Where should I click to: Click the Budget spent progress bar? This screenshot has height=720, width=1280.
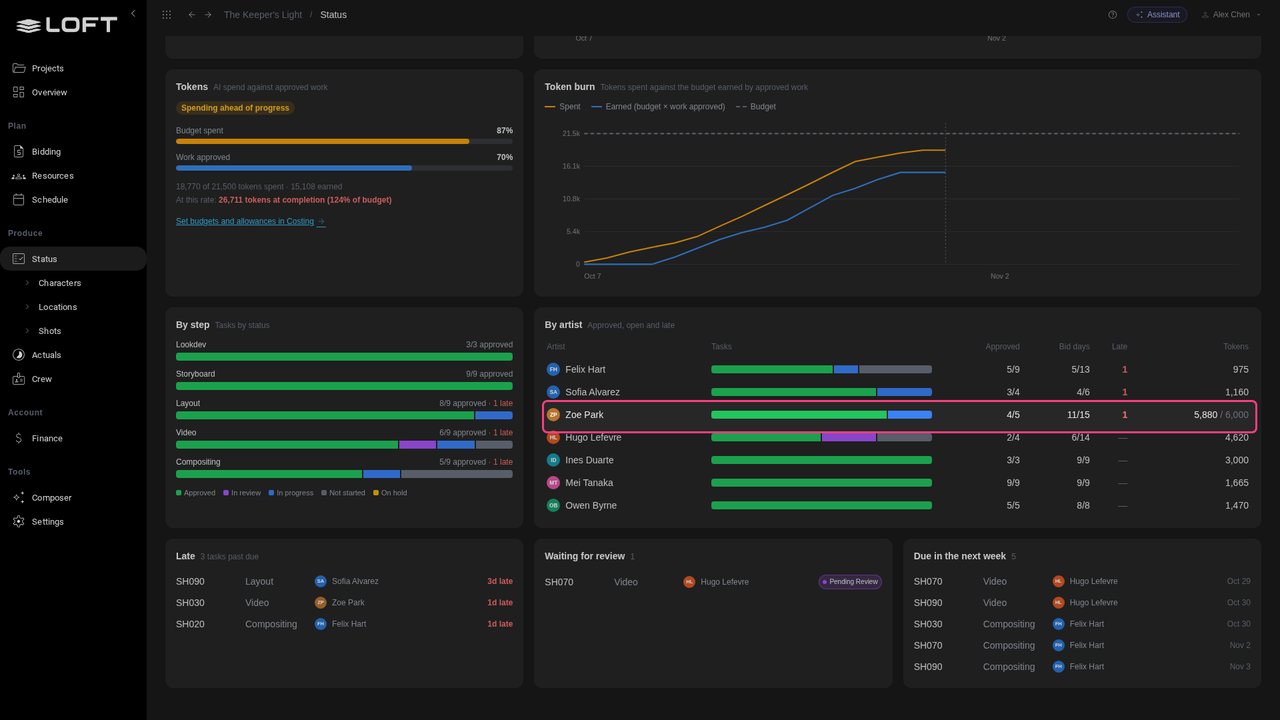pyautogui.click(x=344, y=142)
